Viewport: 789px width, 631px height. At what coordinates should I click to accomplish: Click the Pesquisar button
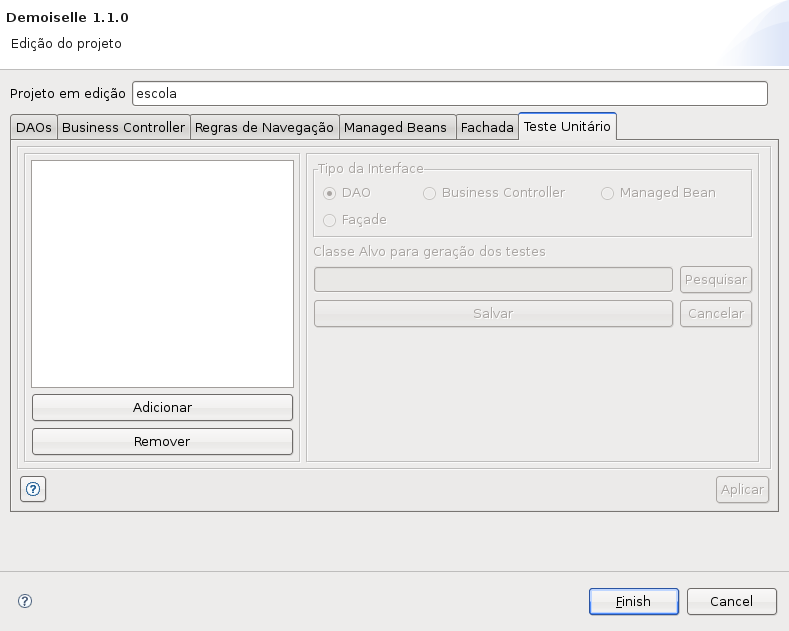(x=715, y=279)
